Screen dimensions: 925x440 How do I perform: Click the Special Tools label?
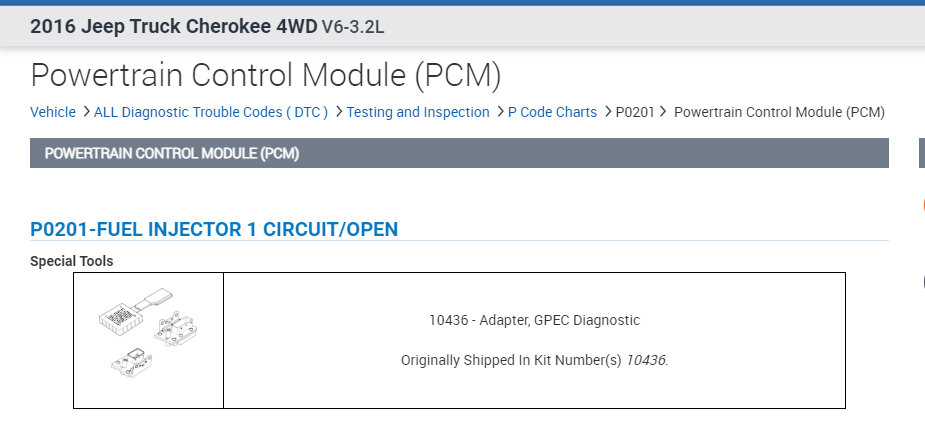[72, 261]
